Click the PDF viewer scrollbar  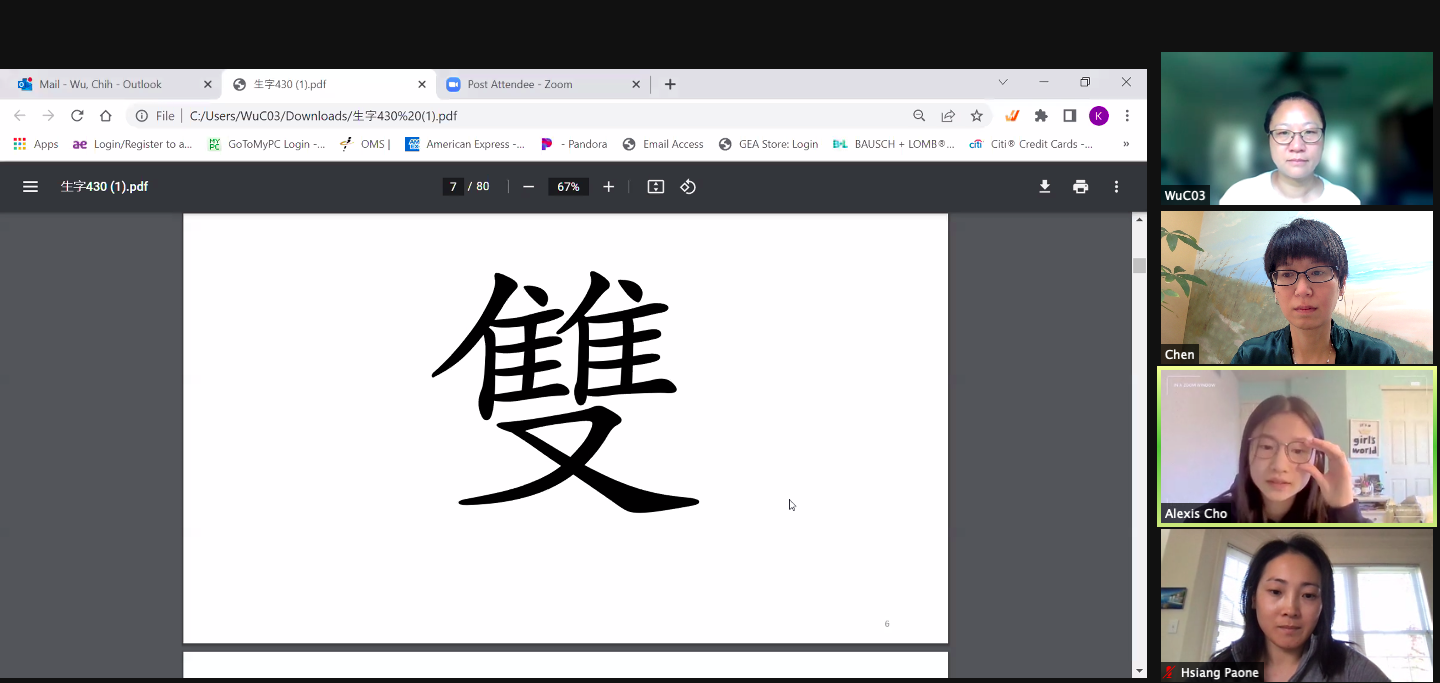pyautogui.click(x=1138, y=265)
